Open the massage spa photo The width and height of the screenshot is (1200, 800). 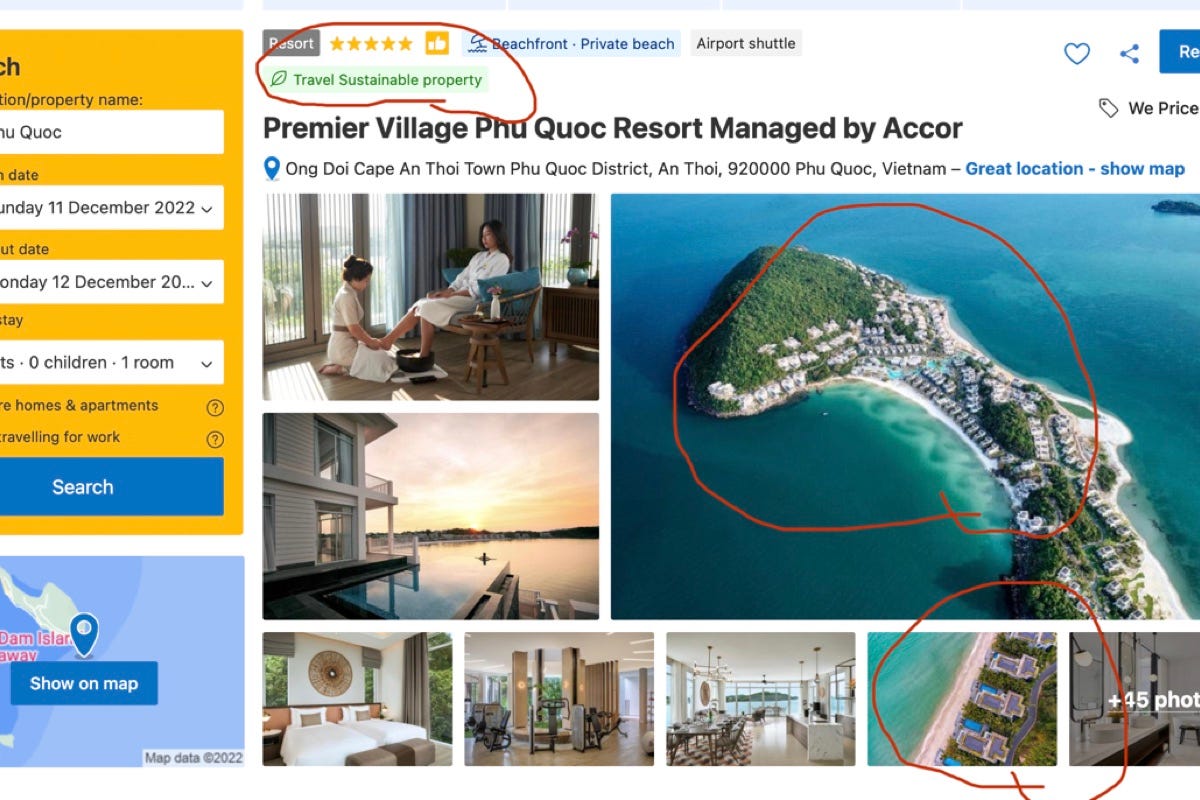pyautogui.click(x=431, y=297)
